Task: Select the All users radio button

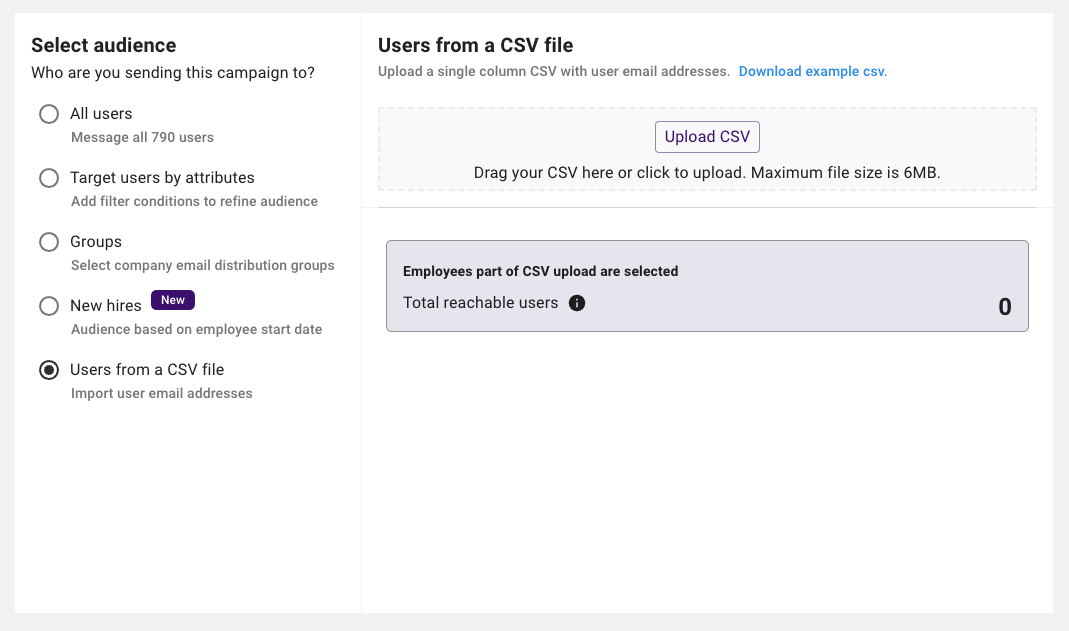Action: click(48, 114)
